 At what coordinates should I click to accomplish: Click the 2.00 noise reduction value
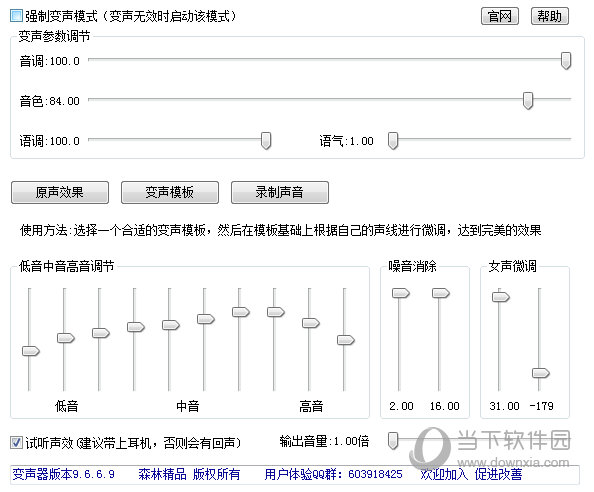point(401,406)
